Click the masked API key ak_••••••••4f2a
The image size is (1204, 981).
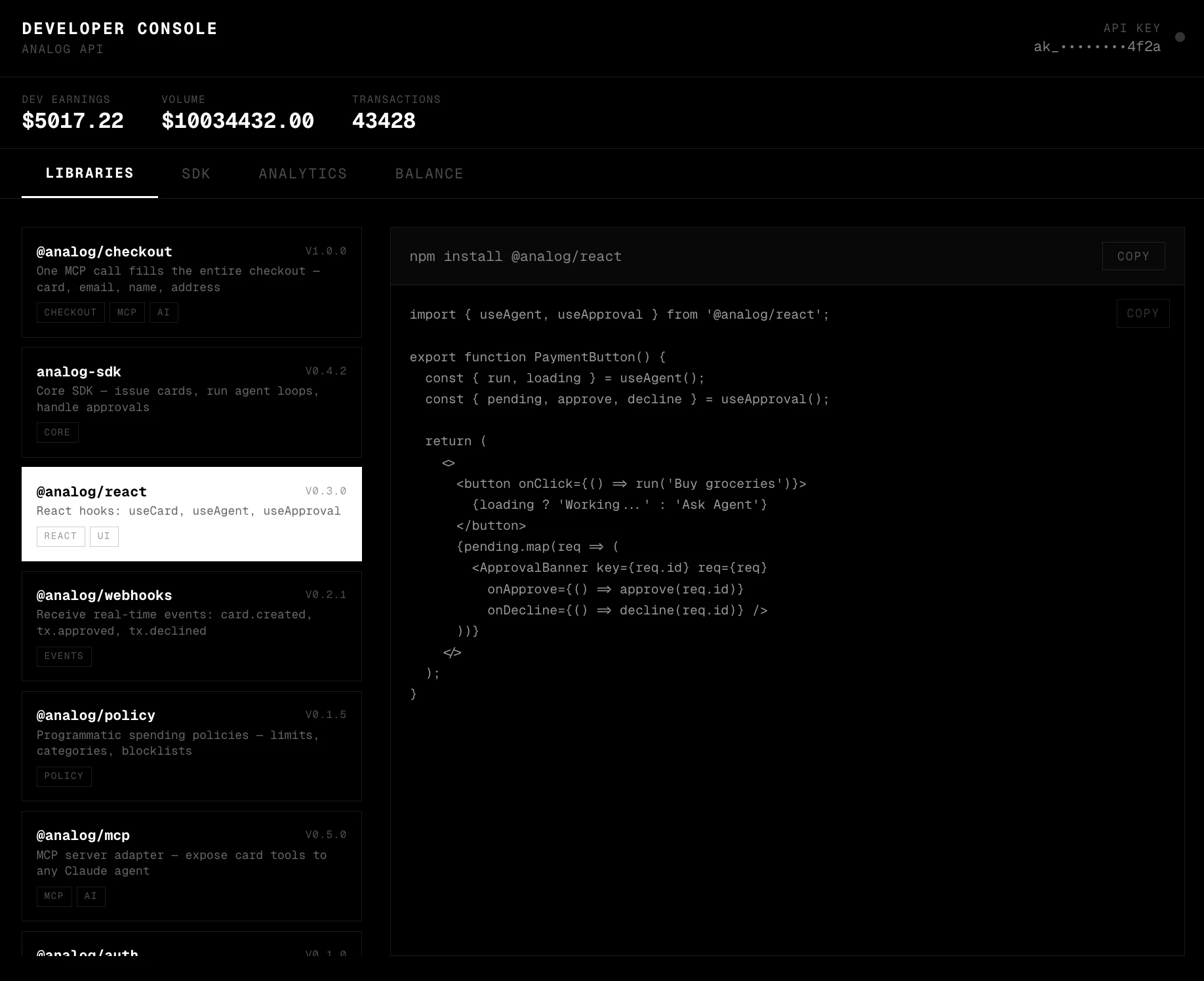pos(1097,47)
